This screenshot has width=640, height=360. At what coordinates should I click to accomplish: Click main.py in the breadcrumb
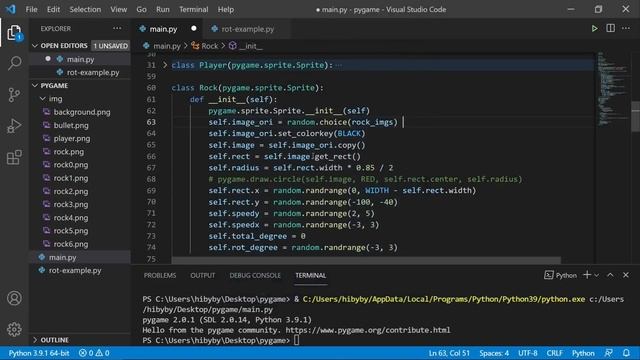pos(167,46)
